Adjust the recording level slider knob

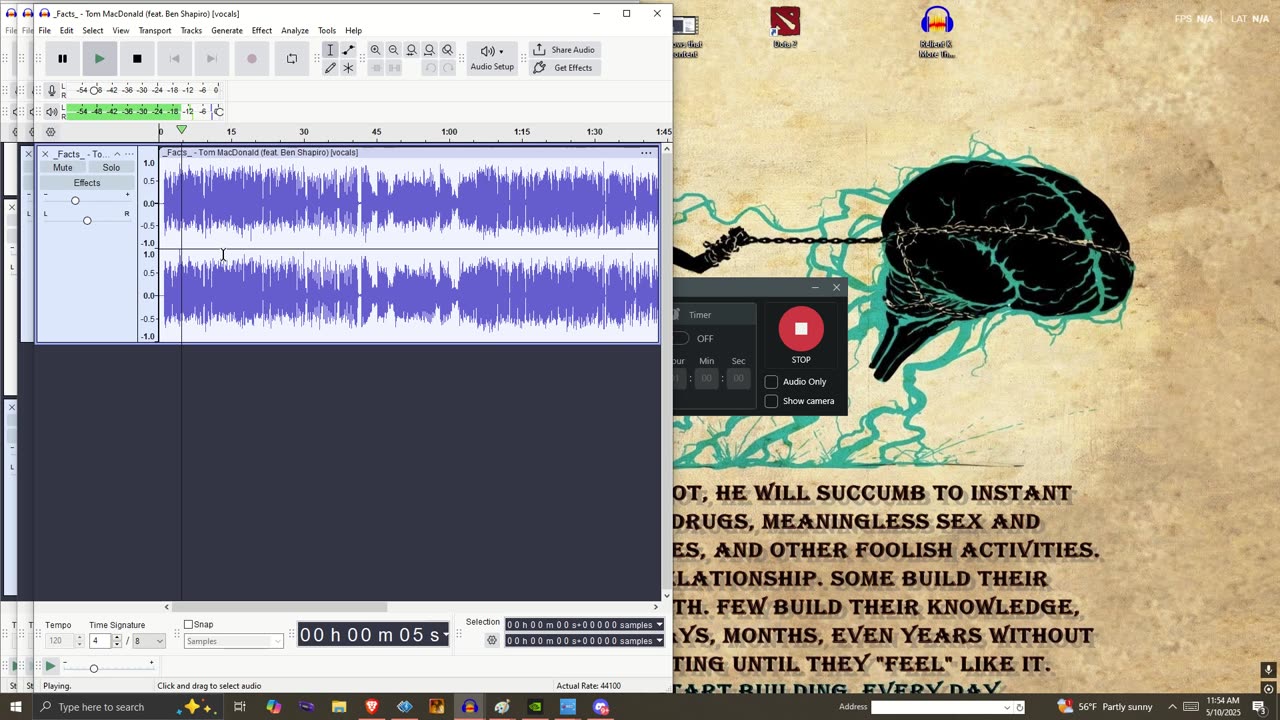[x=95, y=90]
